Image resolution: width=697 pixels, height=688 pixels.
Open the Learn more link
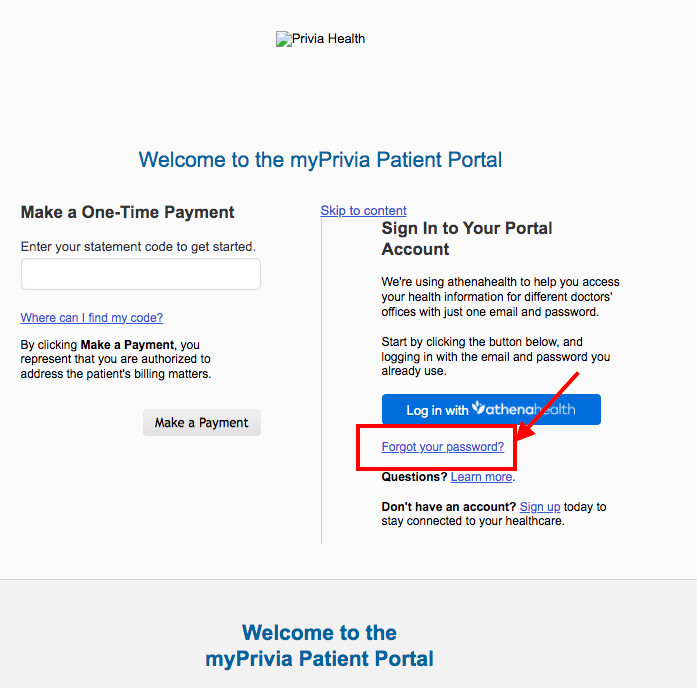click(x=481, y=477)
